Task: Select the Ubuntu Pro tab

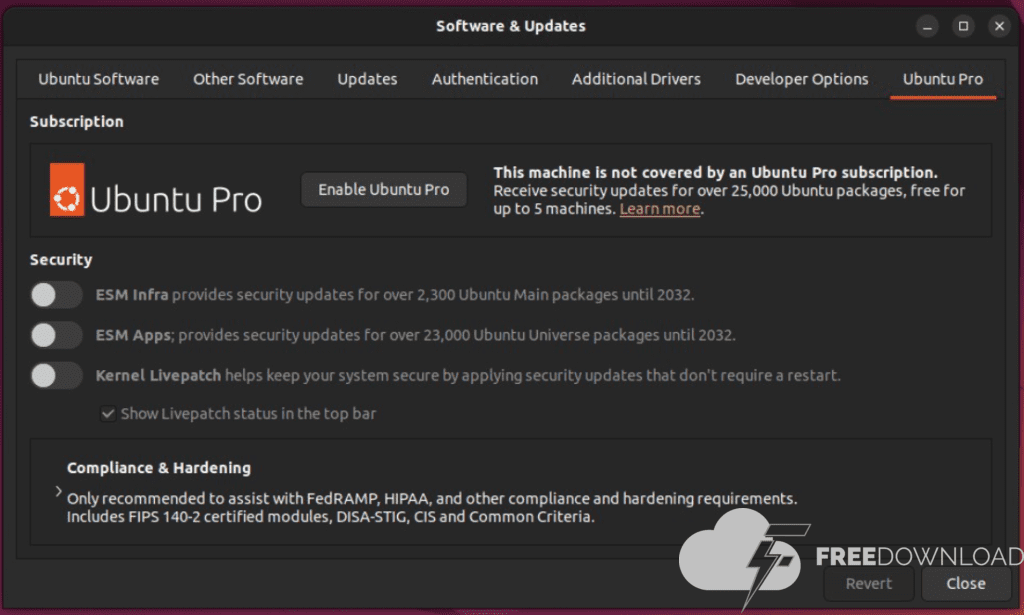Action: click(x=943, y=79)
